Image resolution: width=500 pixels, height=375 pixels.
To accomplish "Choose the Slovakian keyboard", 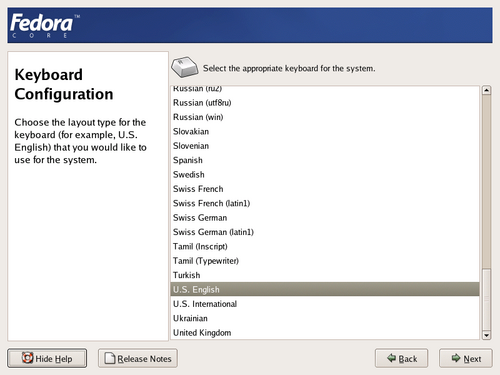I will point(325,131).
